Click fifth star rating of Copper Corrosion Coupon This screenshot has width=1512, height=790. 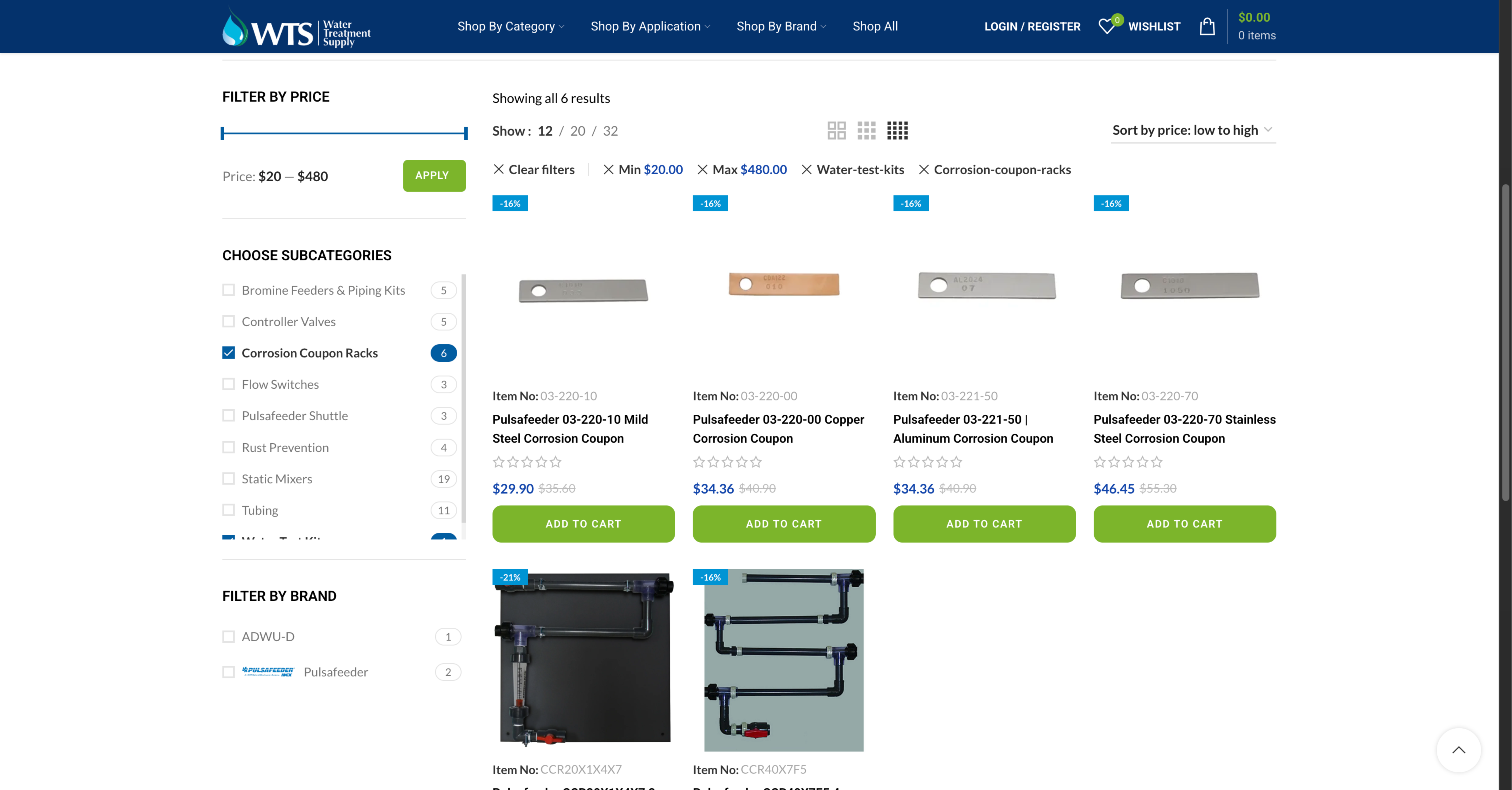(756, 462)
